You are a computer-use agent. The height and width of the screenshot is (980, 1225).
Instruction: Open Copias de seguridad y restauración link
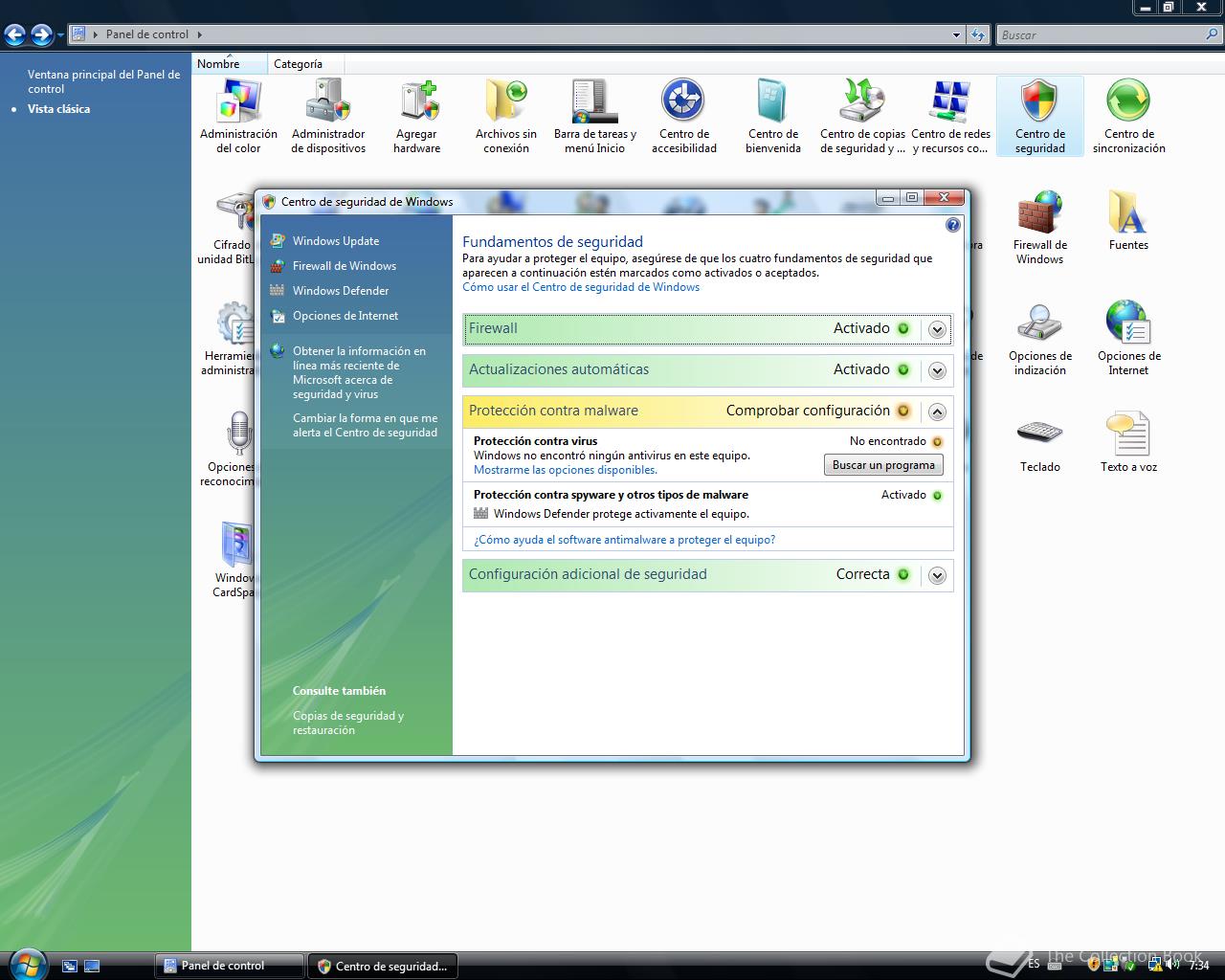pos(348,723)
